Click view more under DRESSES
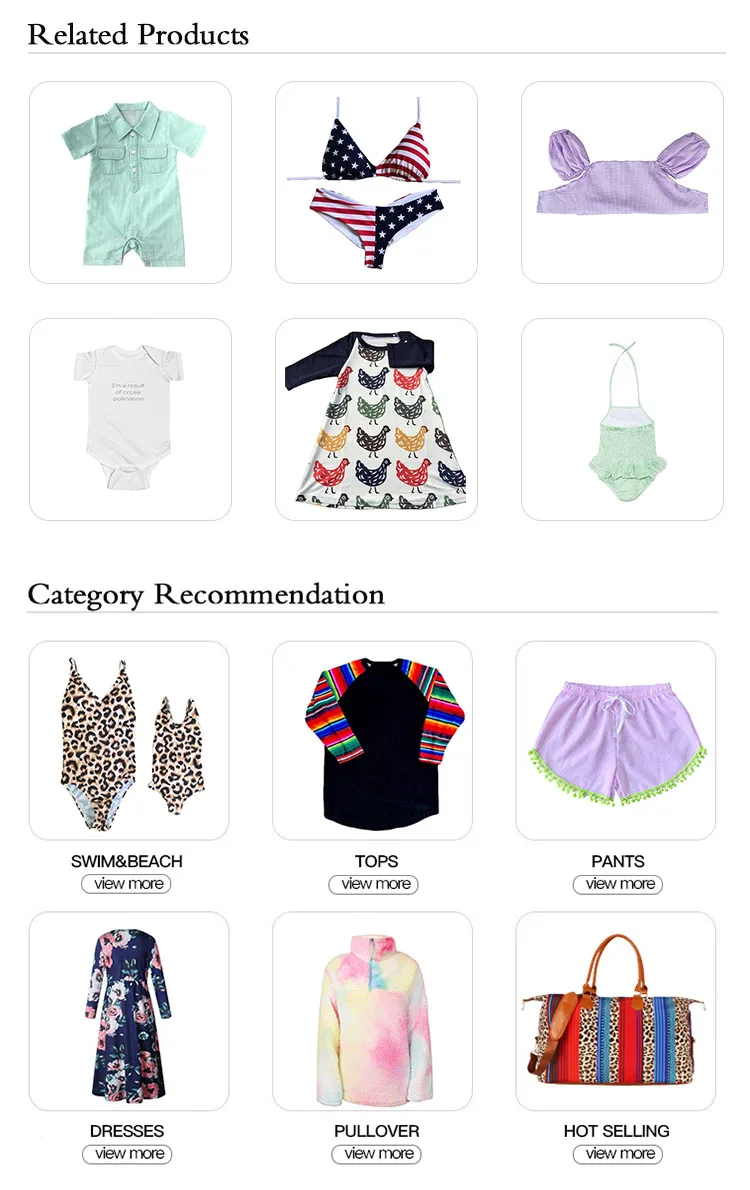Screen dimensions: 750x1190 [127, 1154]
